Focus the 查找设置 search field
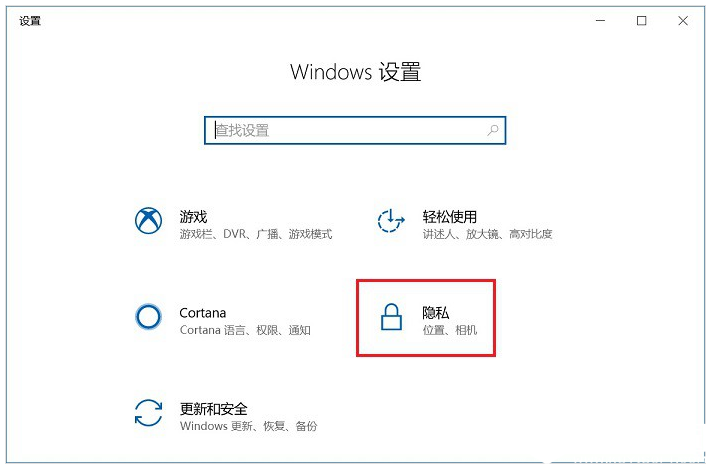This screenshot has width=713, height=471. (355, 130)
